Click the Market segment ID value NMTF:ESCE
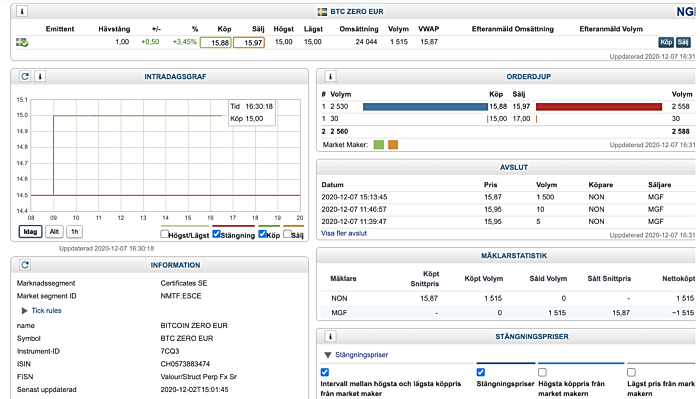 (181, 296)
